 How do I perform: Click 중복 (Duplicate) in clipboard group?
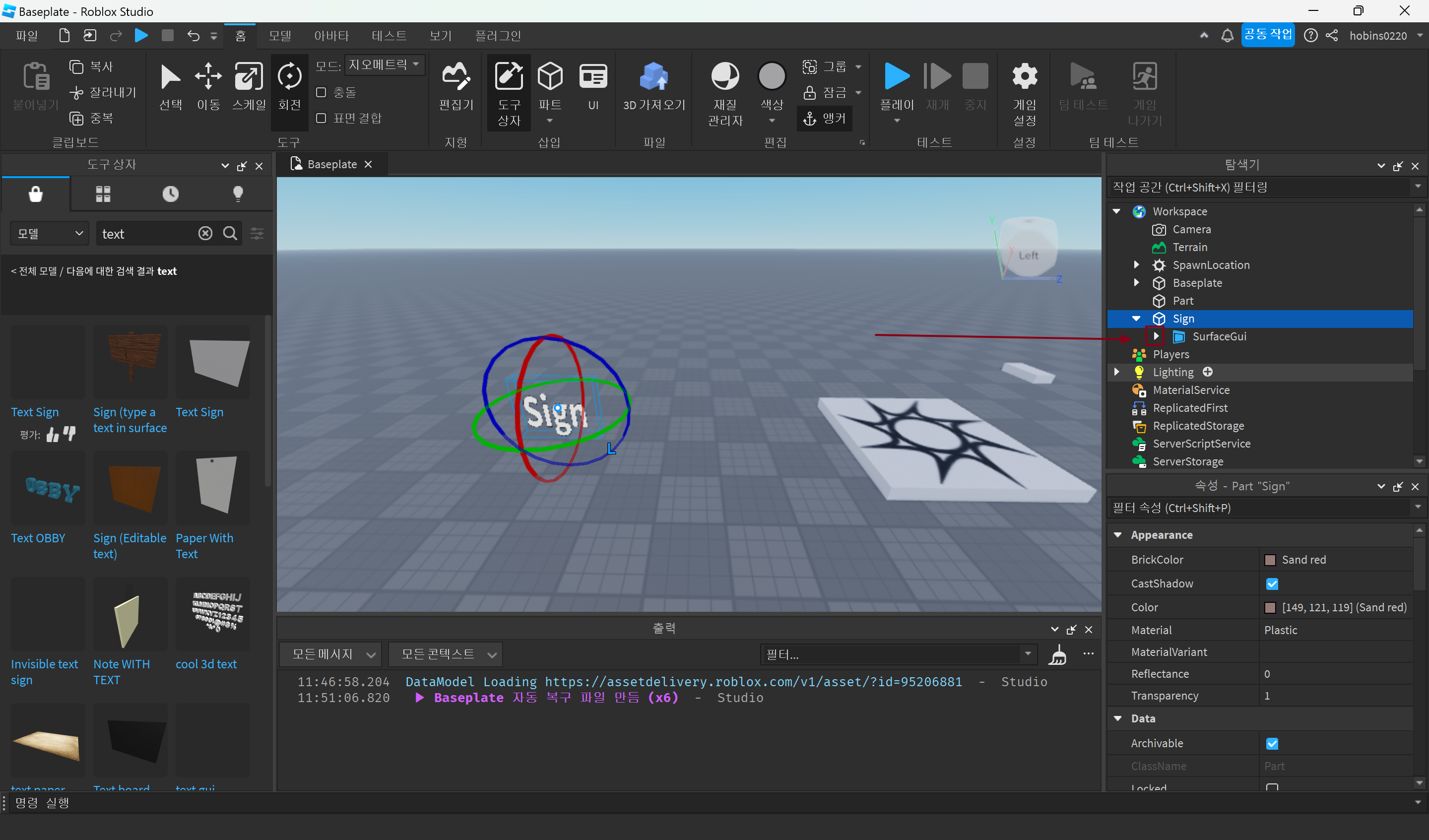tap(91, 118)
